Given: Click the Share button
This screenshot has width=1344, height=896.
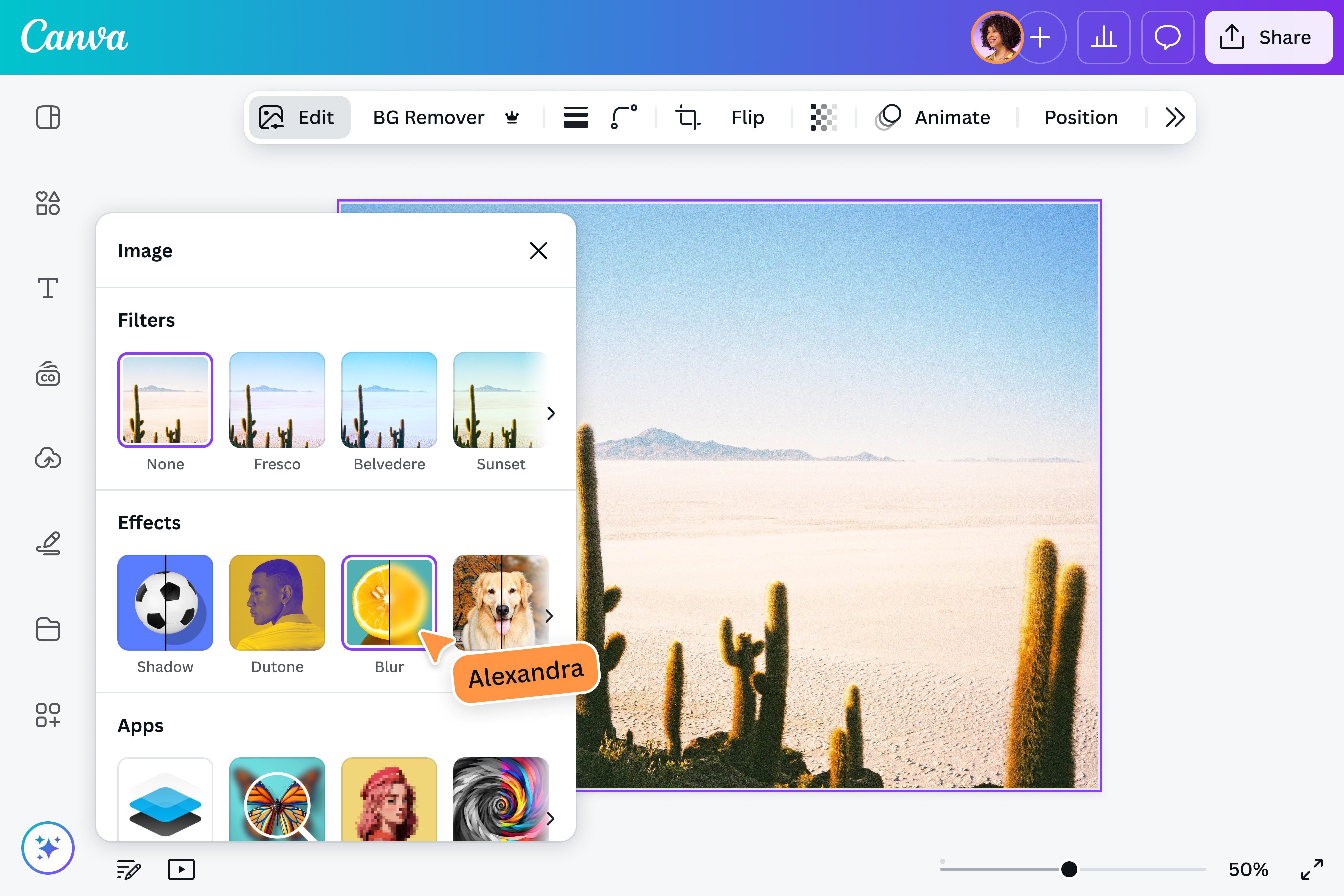Looking at the screenshot, I should [x=1269, y=38].
